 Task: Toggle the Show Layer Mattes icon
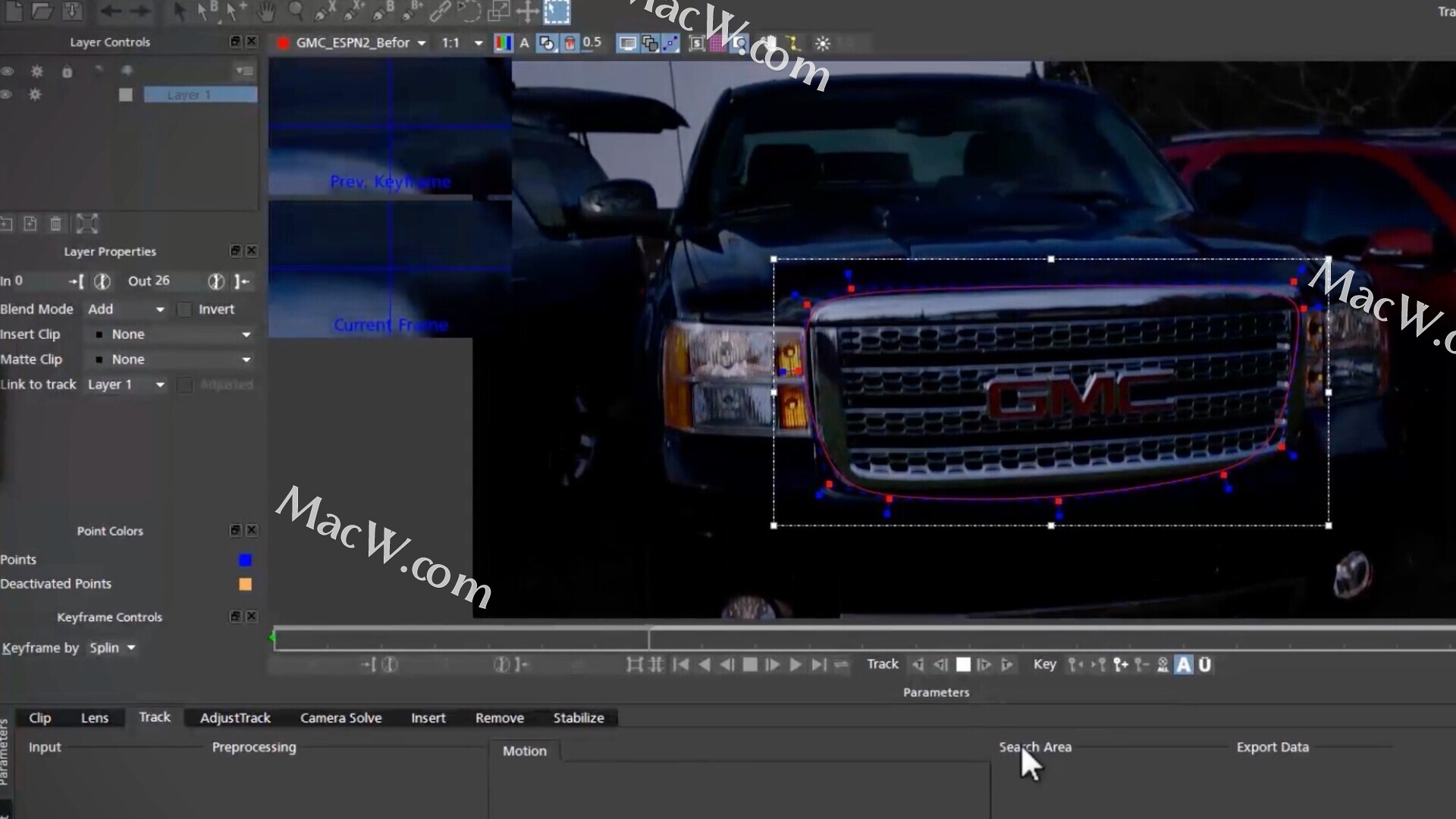coord(547,43)
